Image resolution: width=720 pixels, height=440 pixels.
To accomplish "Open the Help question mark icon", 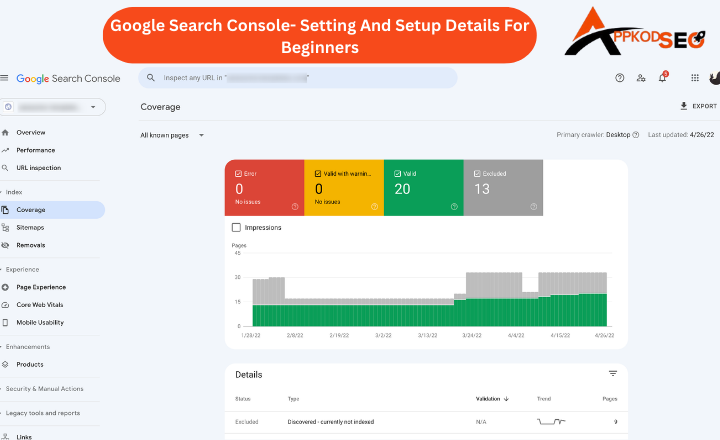I will [x=619, y=78].
